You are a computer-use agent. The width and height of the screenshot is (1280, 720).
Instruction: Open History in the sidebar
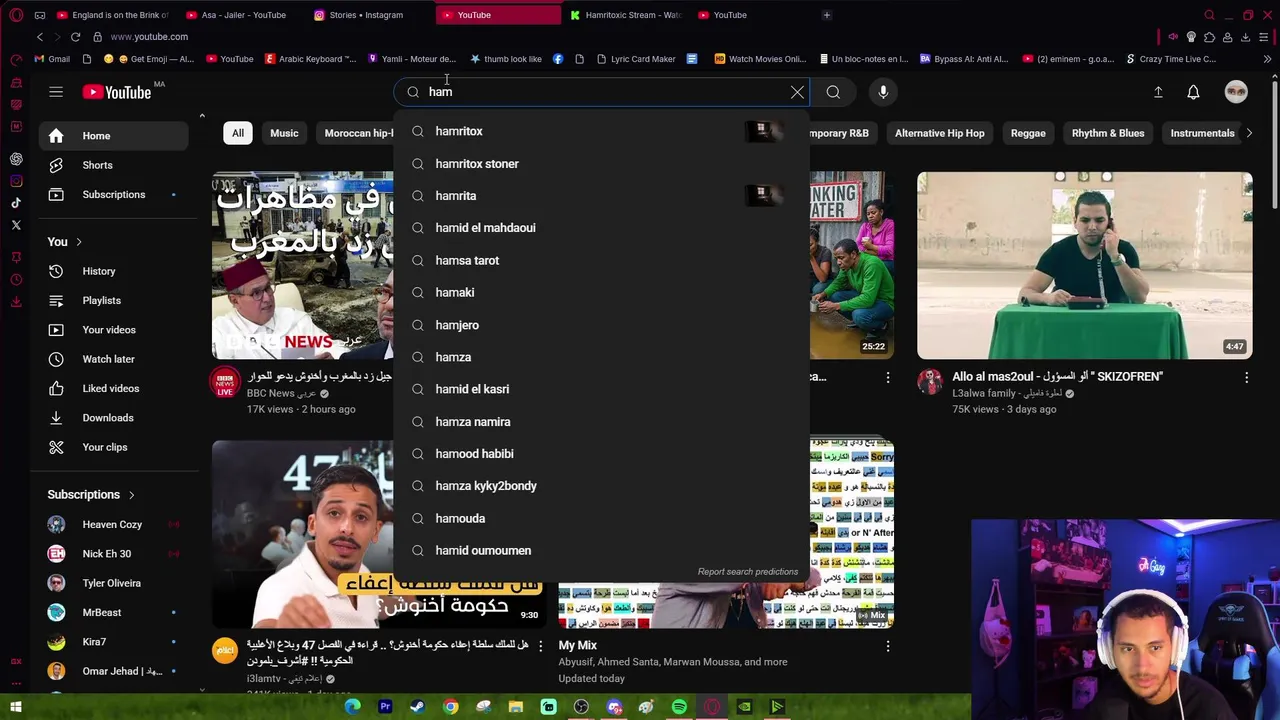(x=113, y=271)
